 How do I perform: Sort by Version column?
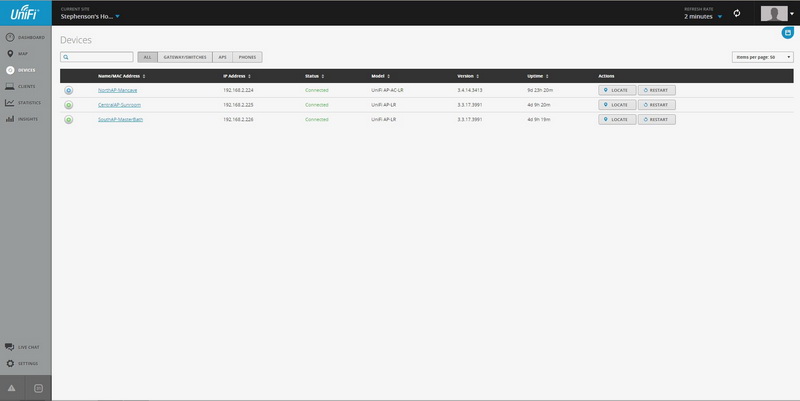point(468,76)
